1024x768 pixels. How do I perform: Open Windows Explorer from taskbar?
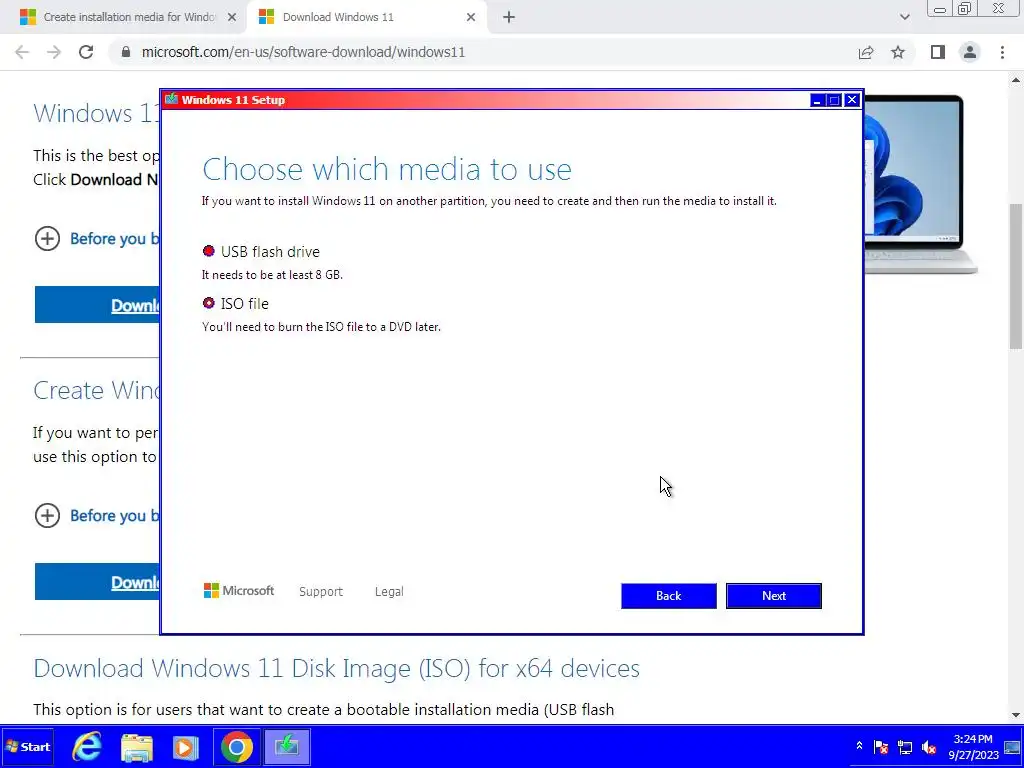click(x=137, y=747)
